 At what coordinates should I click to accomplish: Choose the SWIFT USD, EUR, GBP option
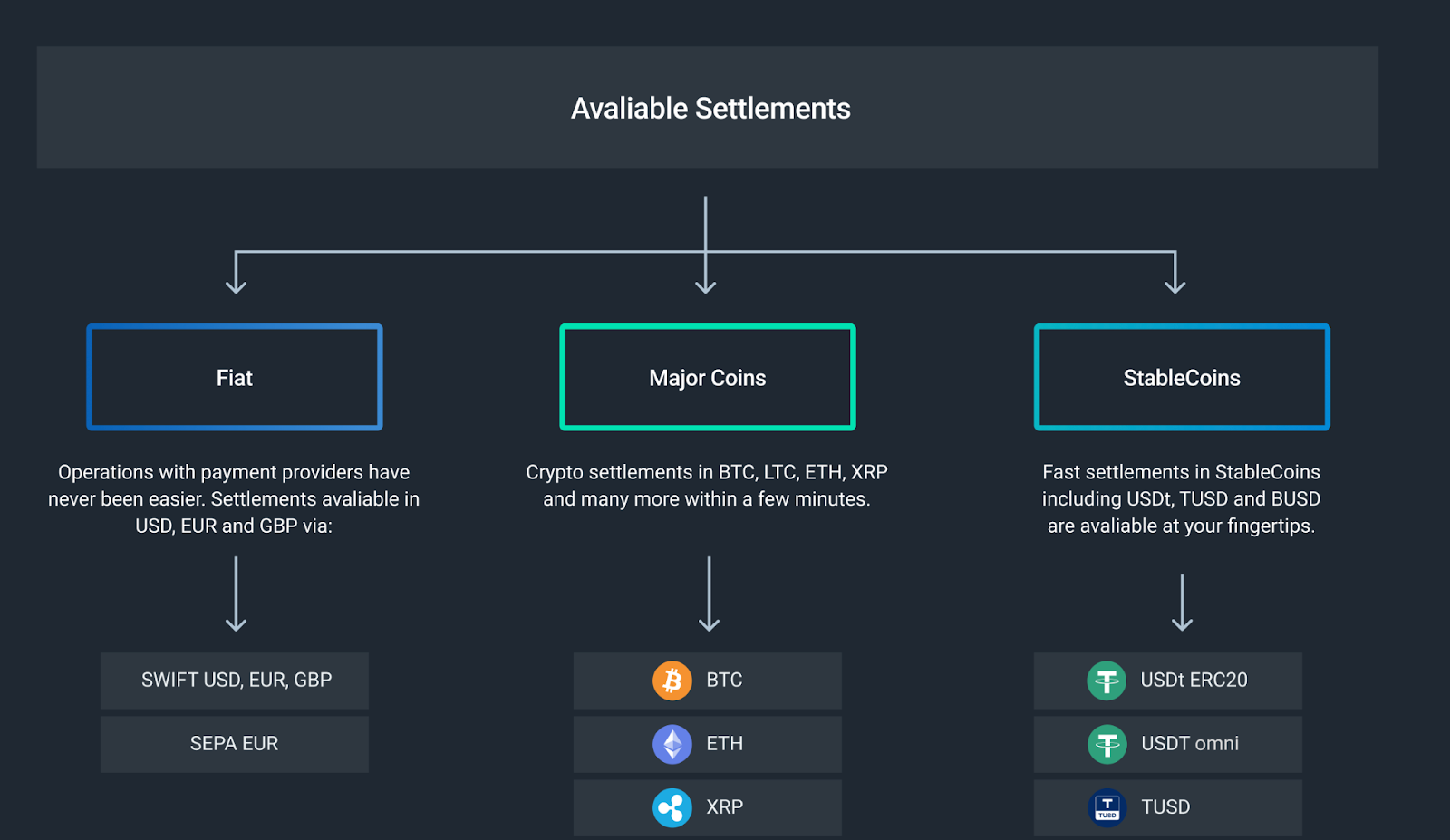click(x=236, y=681)
